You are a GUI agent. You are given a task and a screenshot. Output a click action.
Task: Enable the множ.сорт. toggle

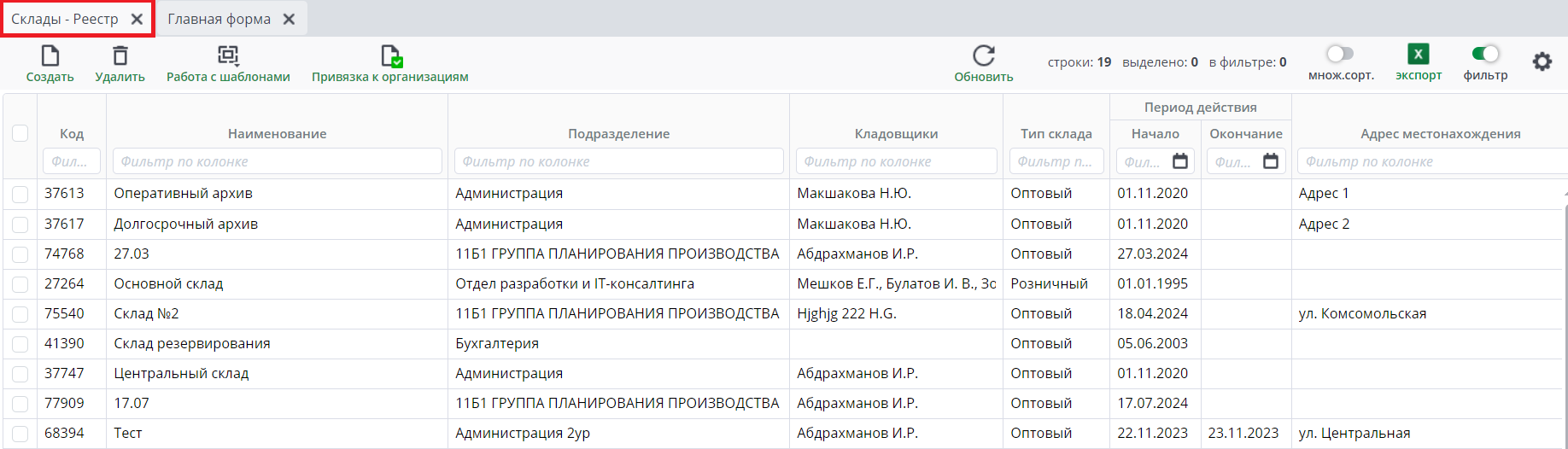point(1340,54)
